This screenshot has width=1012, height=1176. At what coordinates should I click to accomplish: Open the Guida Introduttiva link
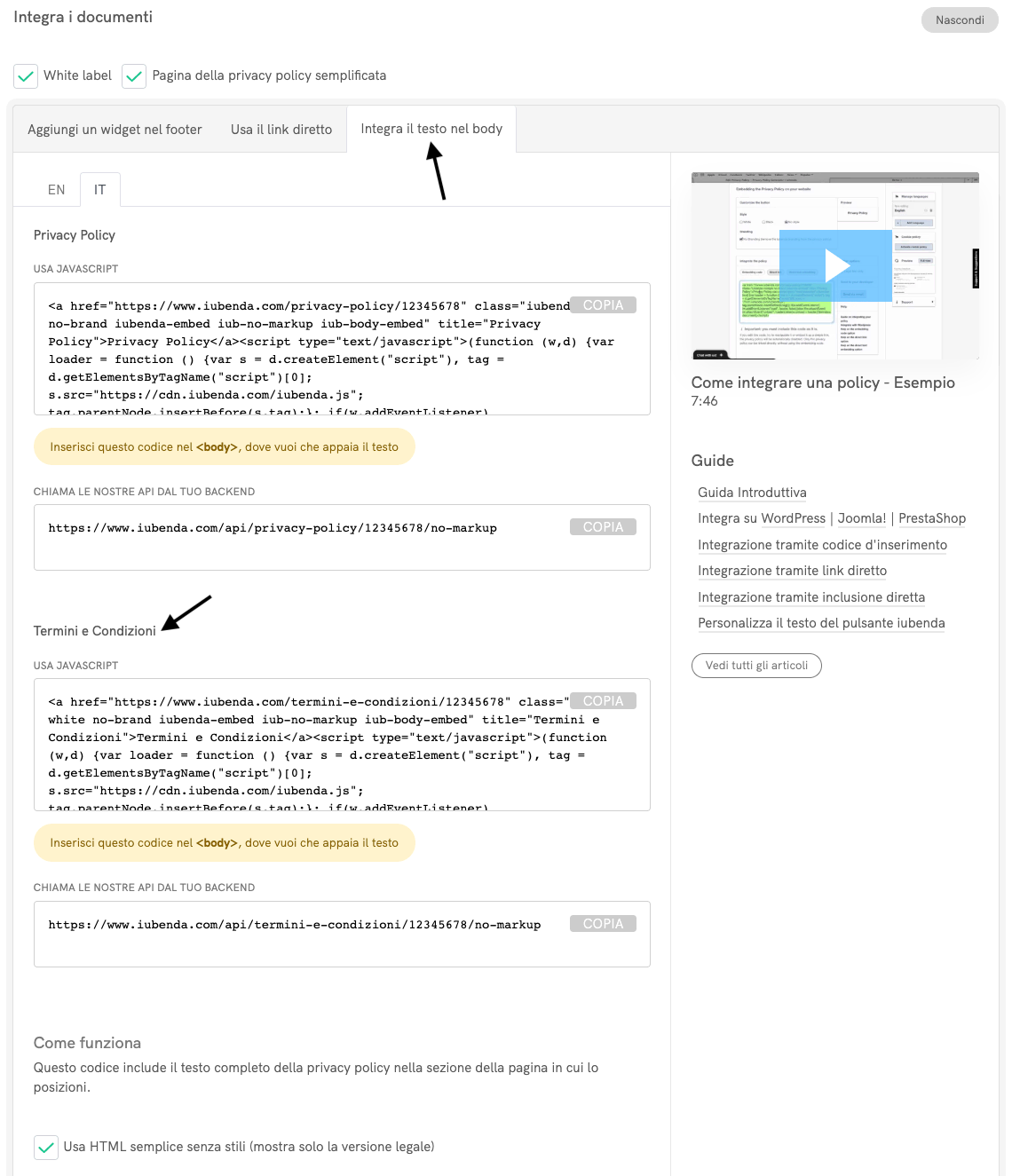click(x=752, y=493)
